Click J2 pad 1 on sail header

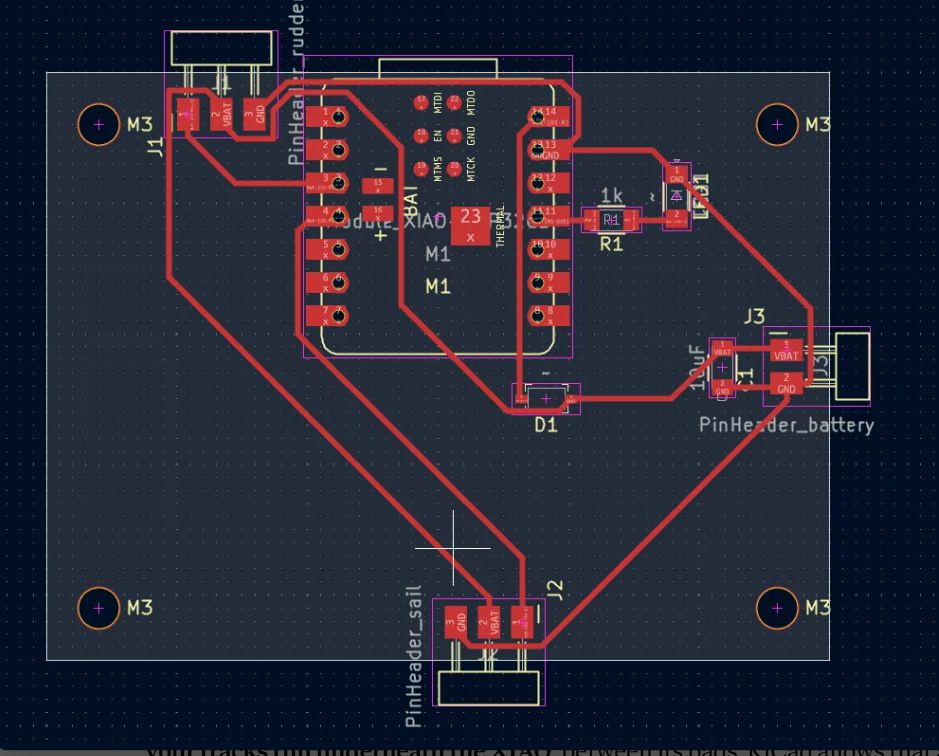coord(522,622)
